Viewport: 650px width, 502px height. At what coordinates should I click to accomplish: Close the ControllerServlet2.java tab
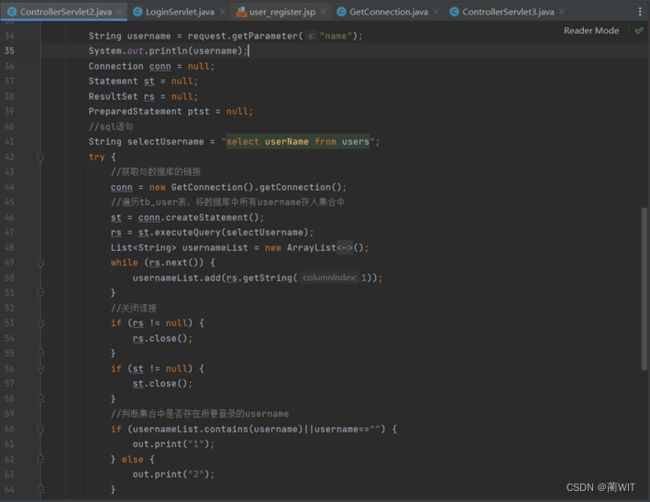point(121,12)
